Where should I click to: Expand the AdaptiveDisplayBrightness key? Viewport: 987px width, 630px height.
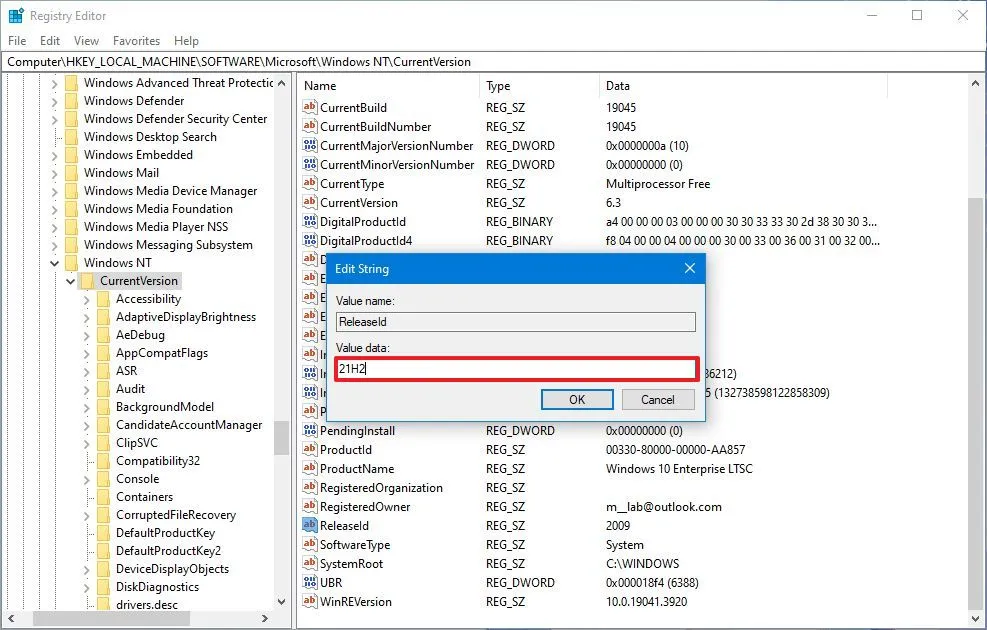[x=86, y=316]
